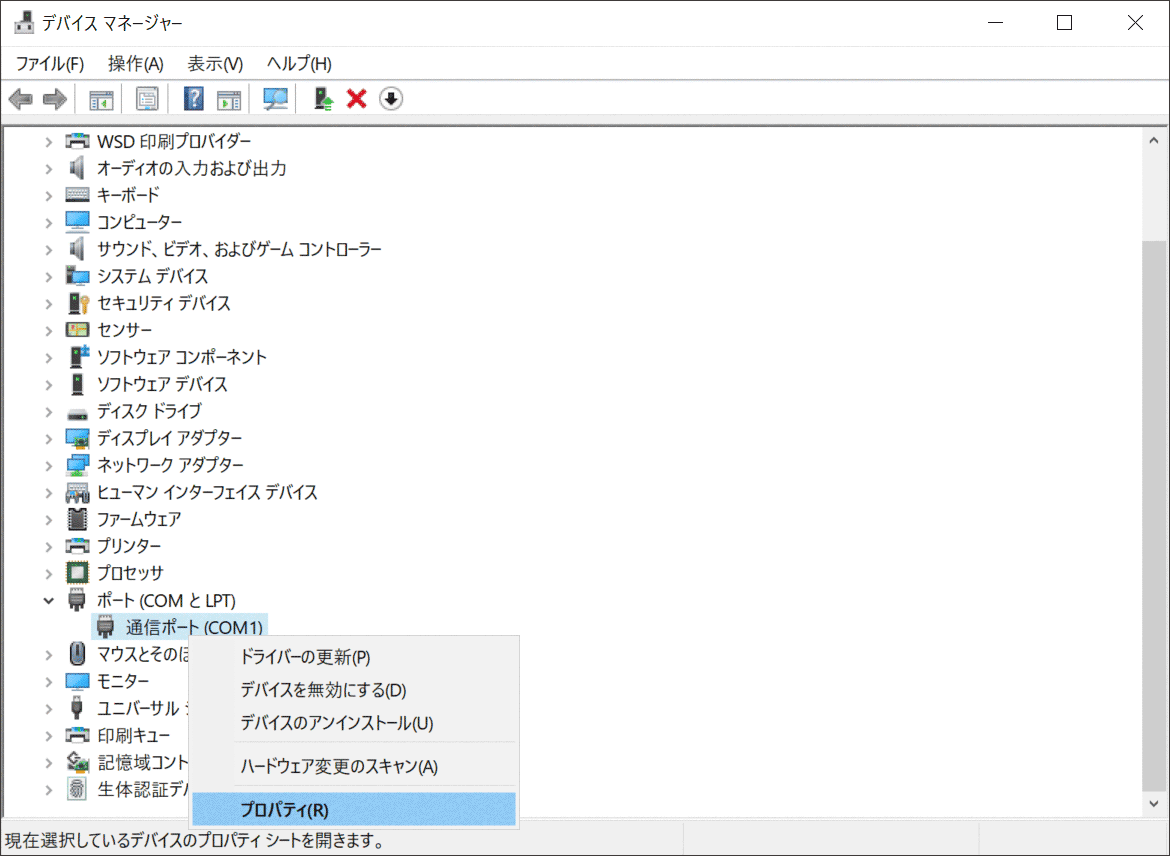Click the show/hide action pane icon

229,99
